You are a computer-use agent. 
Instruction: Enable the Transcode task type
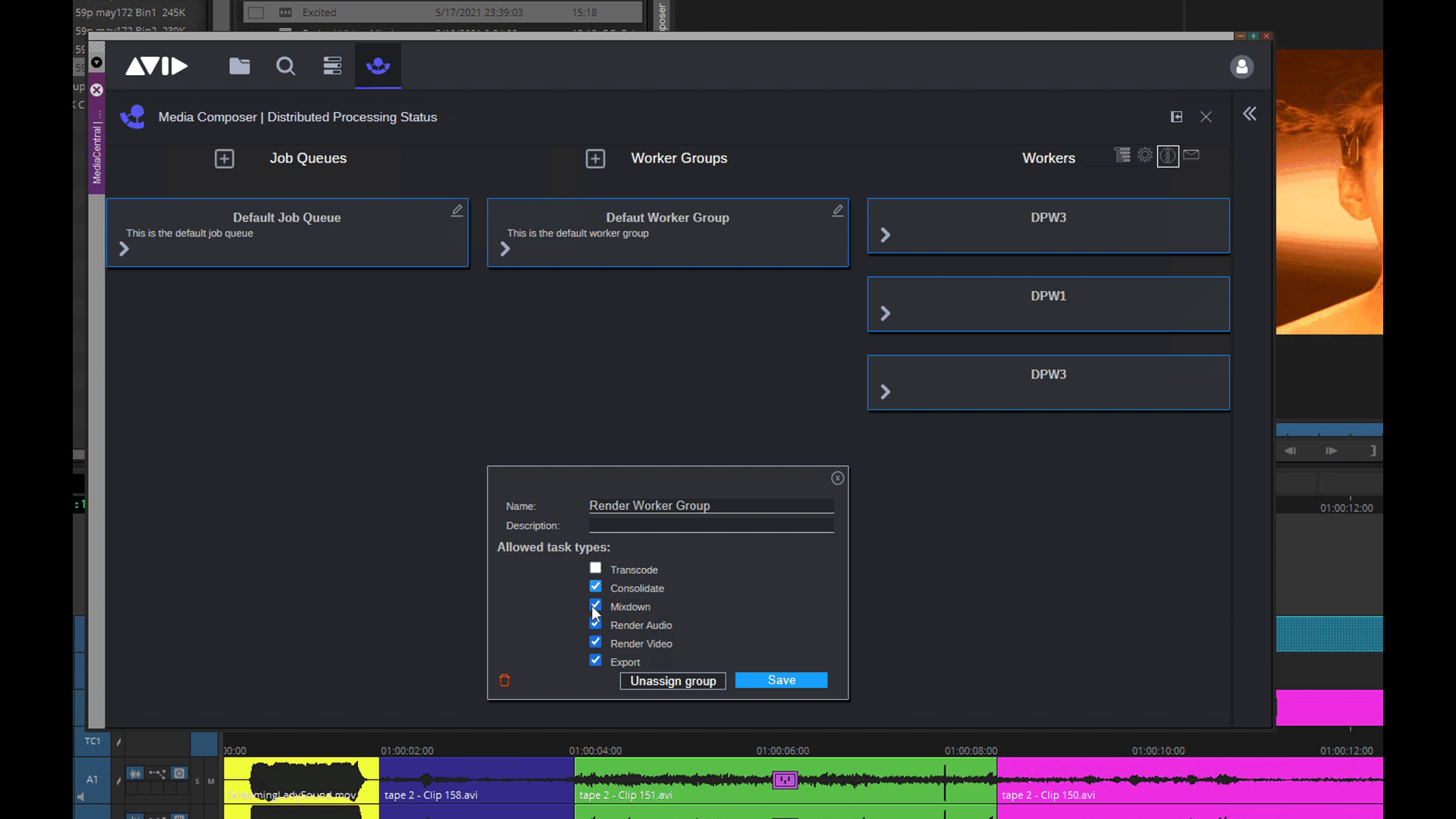click(595, 567)
